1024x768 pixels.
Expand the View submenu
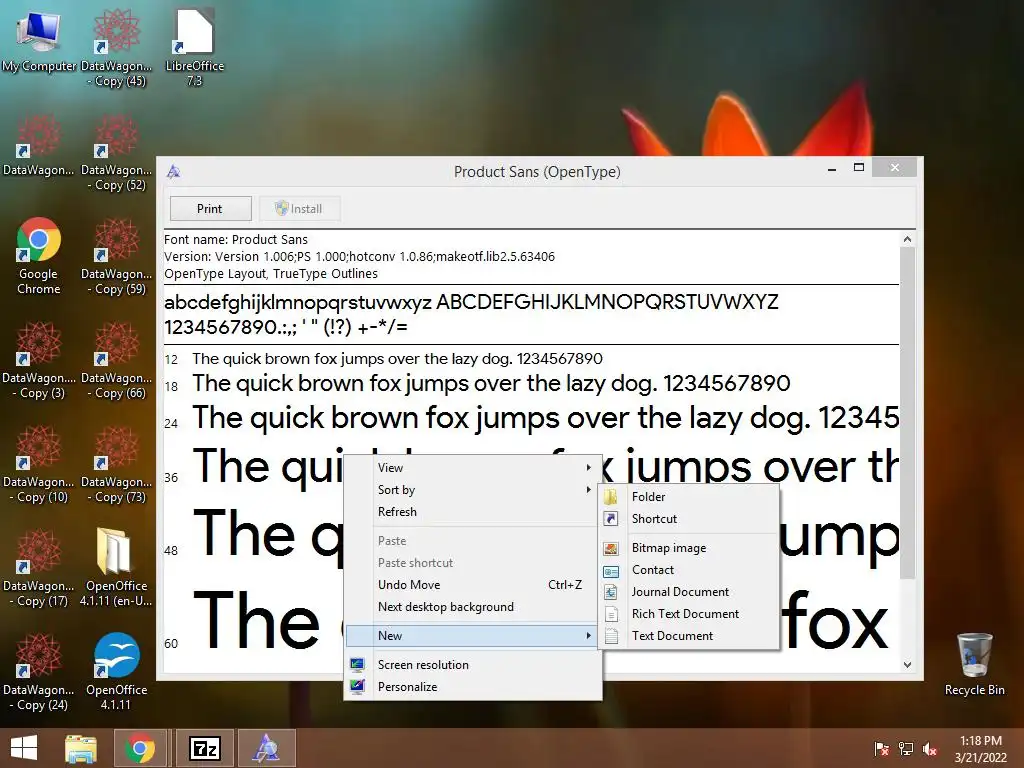pos(485,468)
